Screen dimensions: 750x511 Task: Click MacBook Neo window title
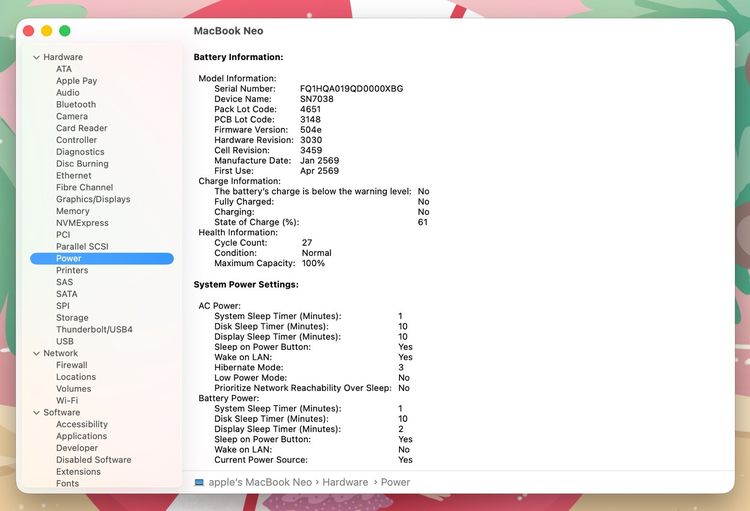coord(228,31)
